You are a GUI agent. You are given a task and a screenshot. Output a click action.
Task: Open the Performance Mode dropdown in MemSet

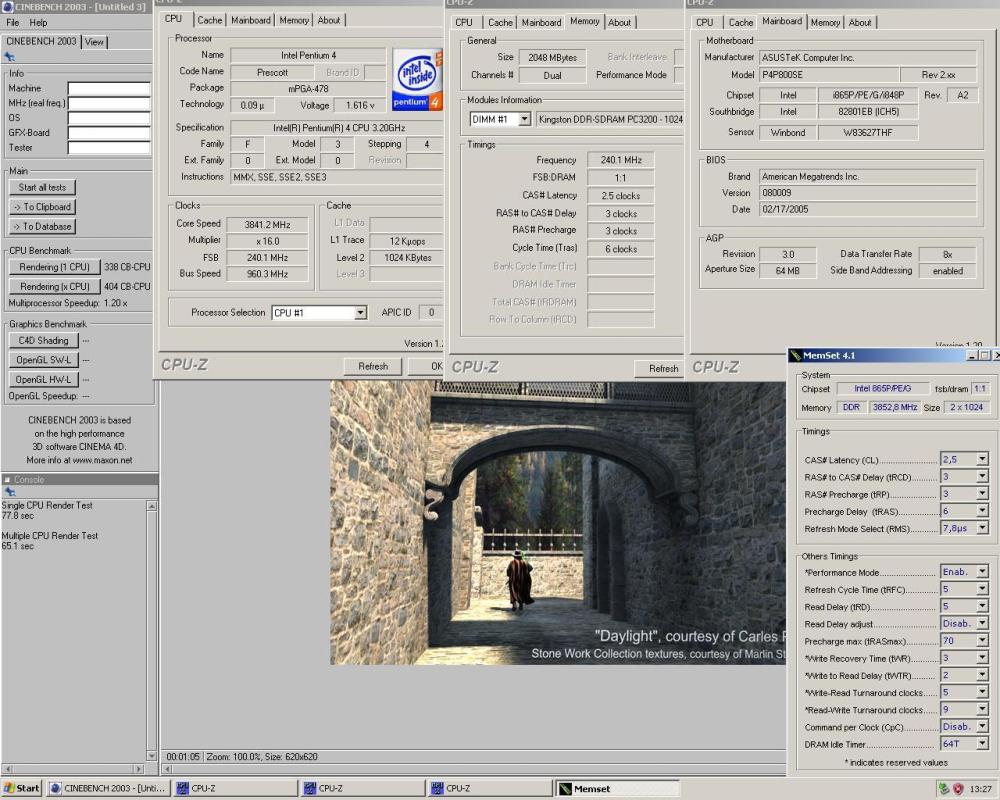click(982, 572)
